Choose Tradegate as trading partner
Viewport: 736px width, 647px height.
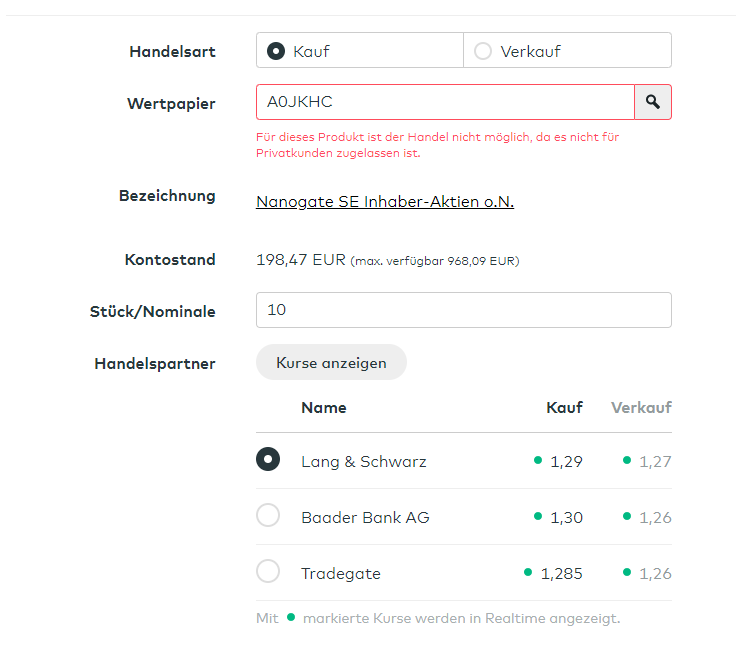coord(268,572)
